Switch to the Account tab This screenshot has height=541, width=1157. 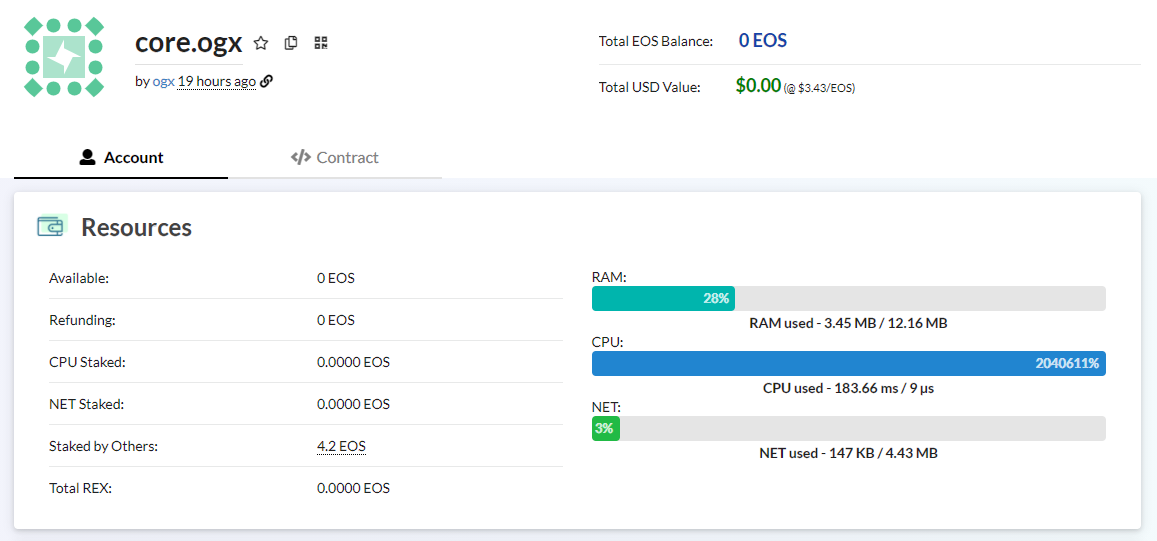click(x=121, y=157)
